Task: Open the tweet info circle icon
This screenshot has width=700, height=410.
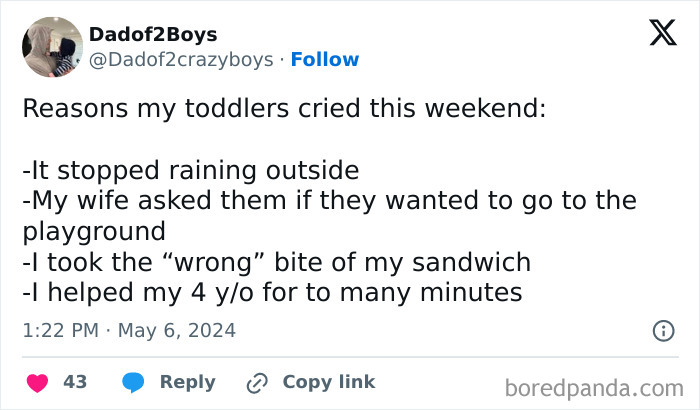Action: pos(662,329)
